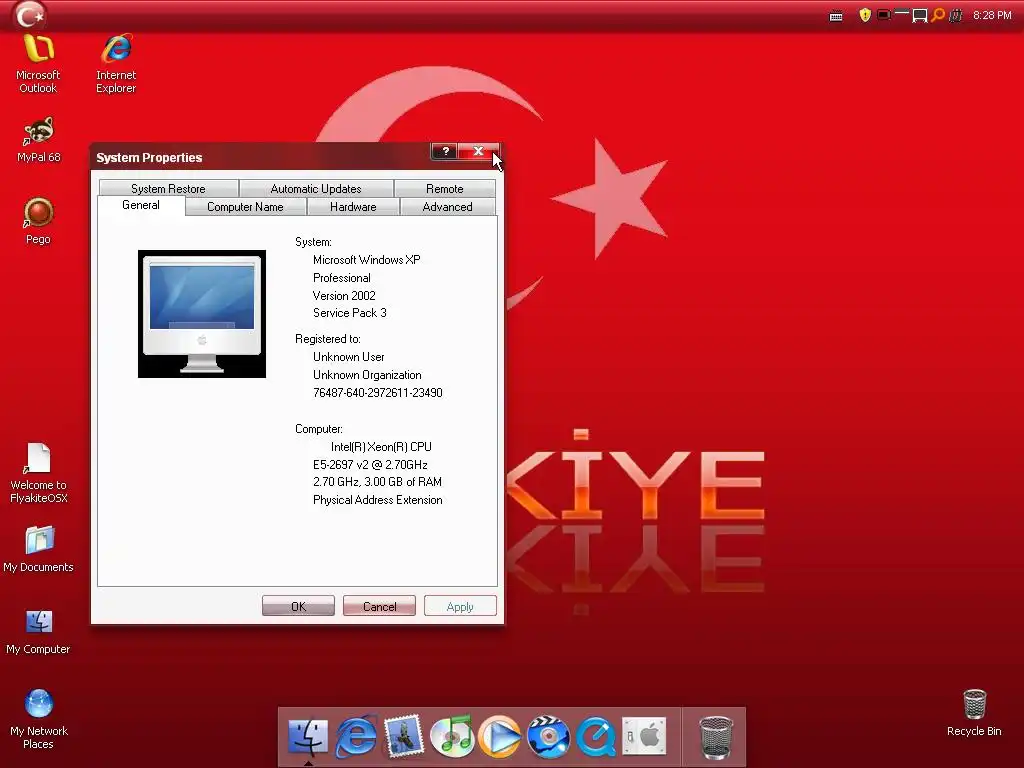Click the red-framed display tray icon
Viewport: 1024px width, 768px height.
(884, 14)
